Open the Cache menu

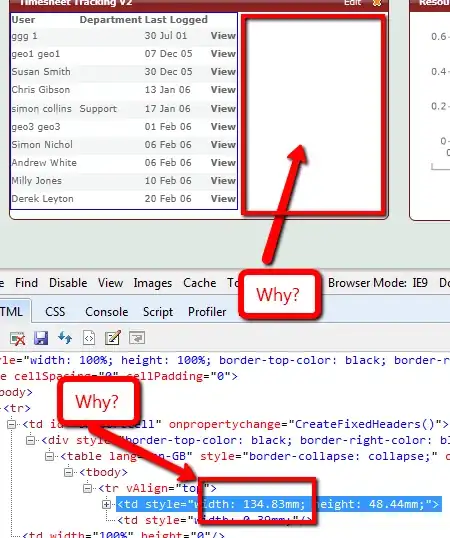pyautogui.click(x=200, y=283)
